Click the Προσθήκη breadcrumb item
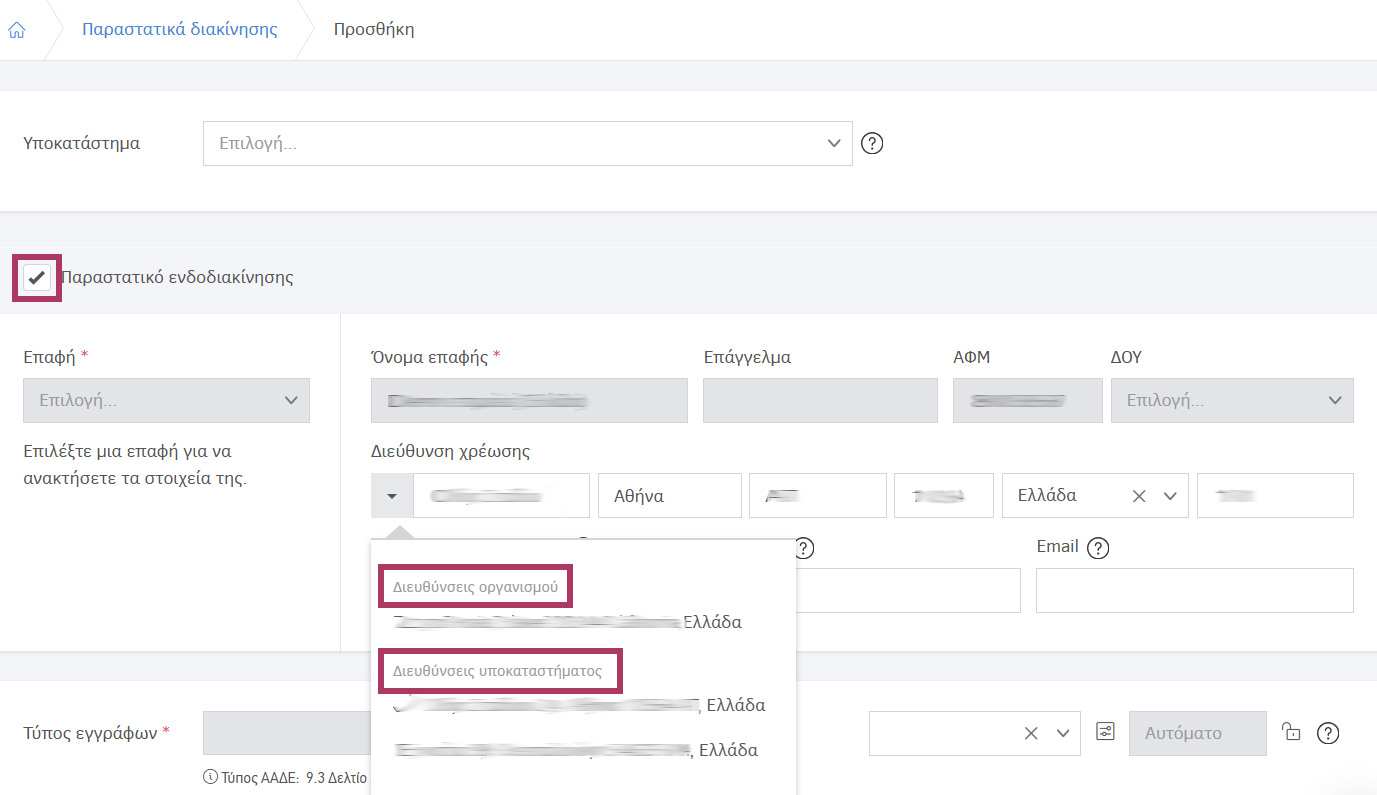The height and width of the screenshot is (795, 1377). [x=373, y=29]
